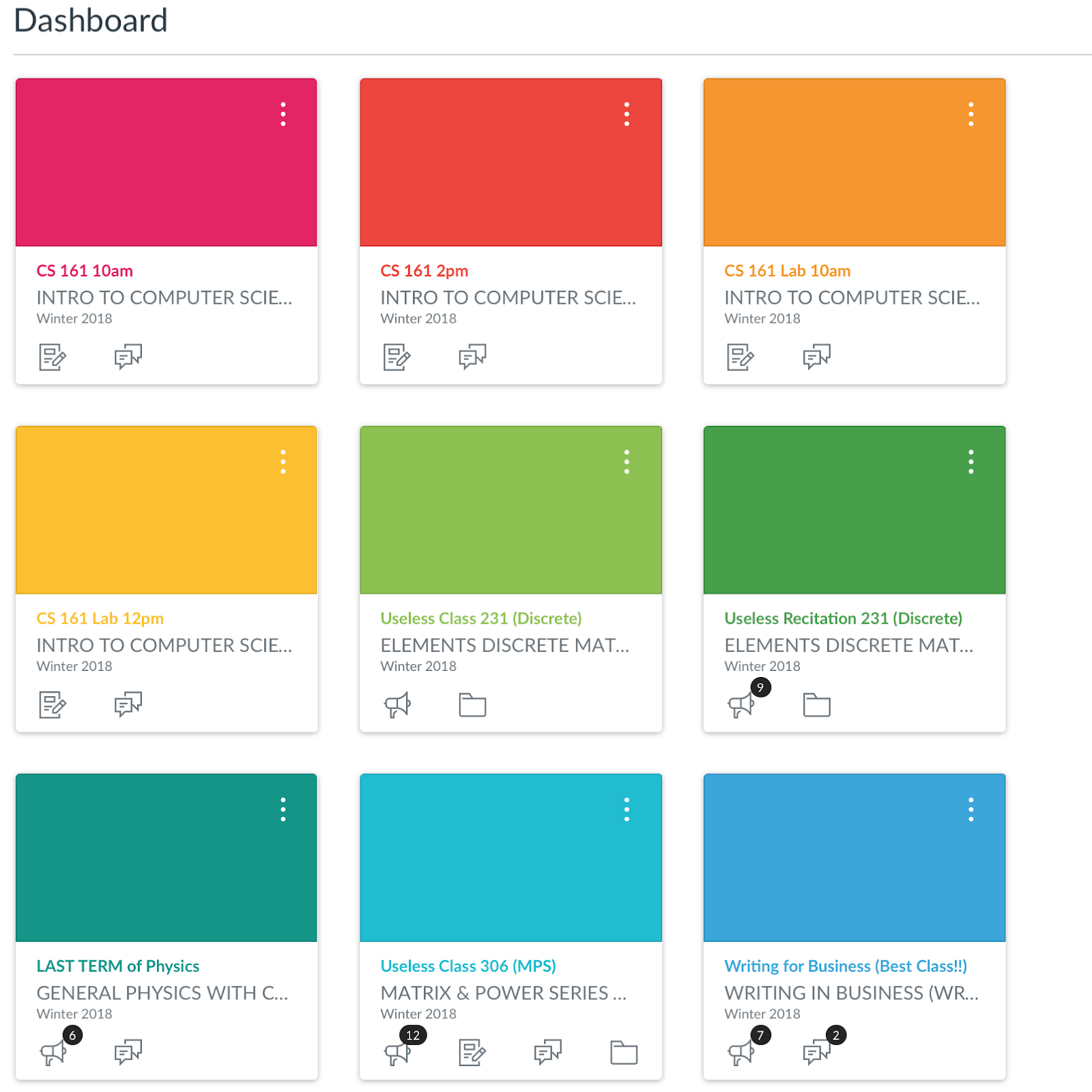Open Files for Useless Class 306 (MPS)
The width and height of the screenshot is (1092, 1092).
point(622,1052)
